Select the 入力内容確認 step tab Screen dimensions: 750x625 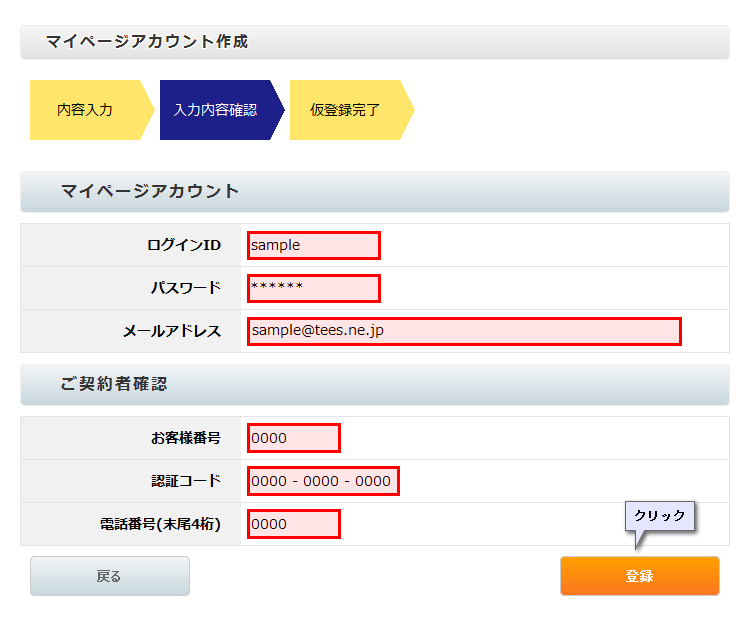(x=215, y=110)
